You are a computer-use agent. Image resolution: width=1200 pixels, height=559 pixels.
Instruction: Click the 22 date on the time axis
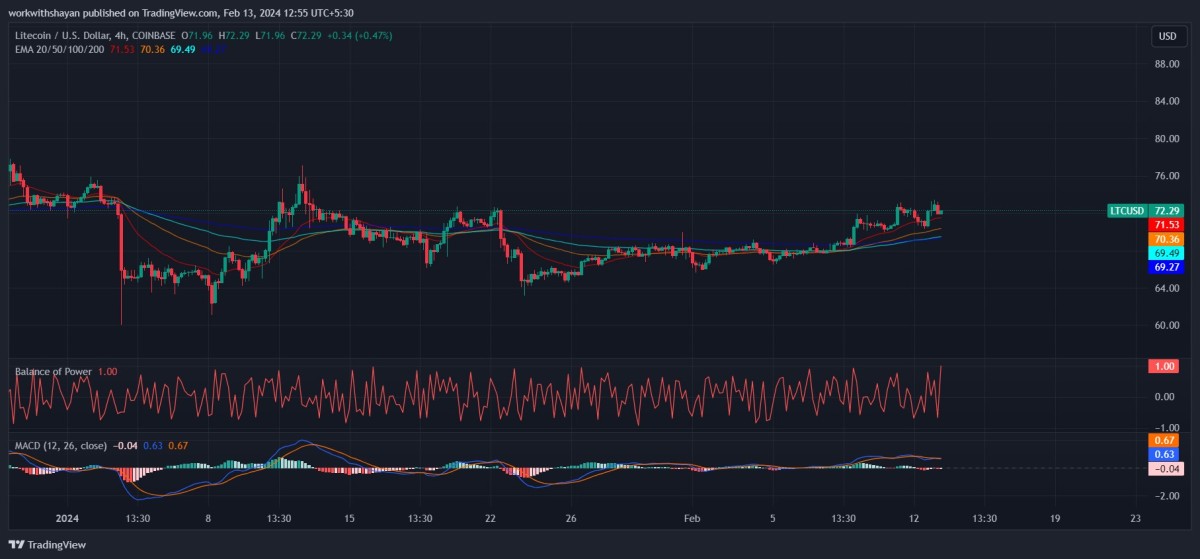click(490, 519)
